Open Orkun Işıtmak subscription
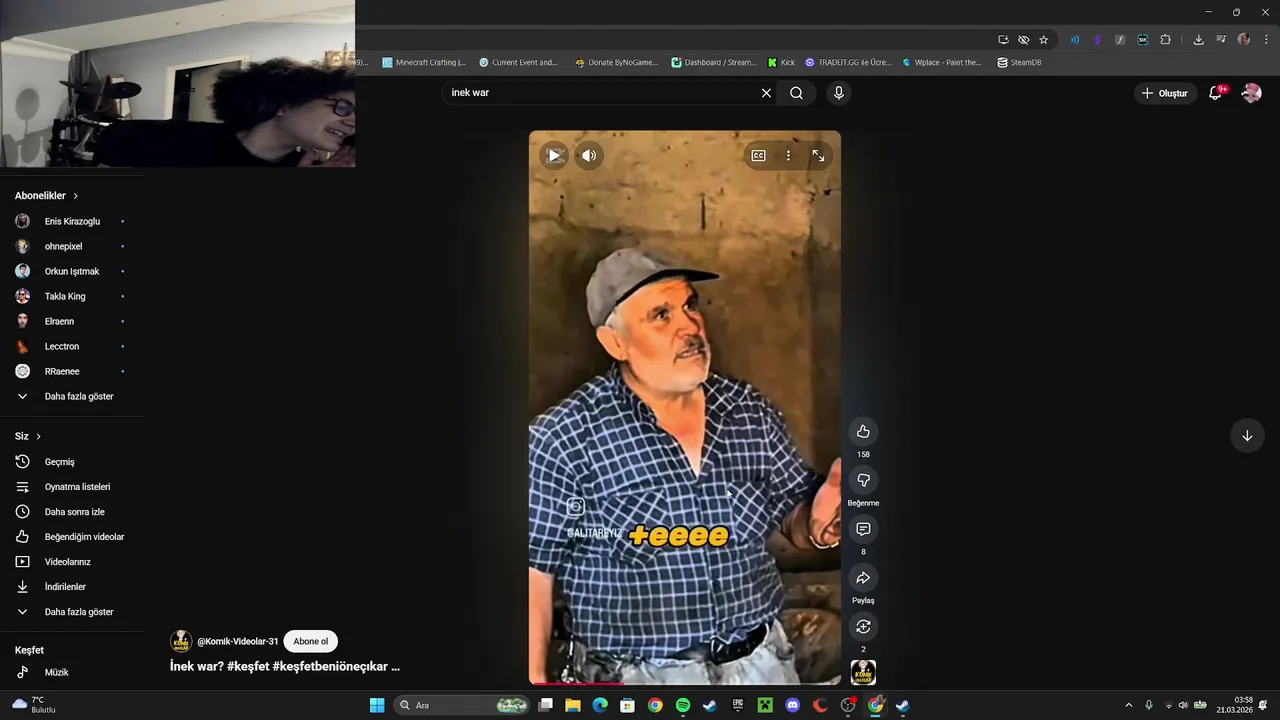Image resolution: width=1280 pixels, height=720 pixels. [72, 271]
